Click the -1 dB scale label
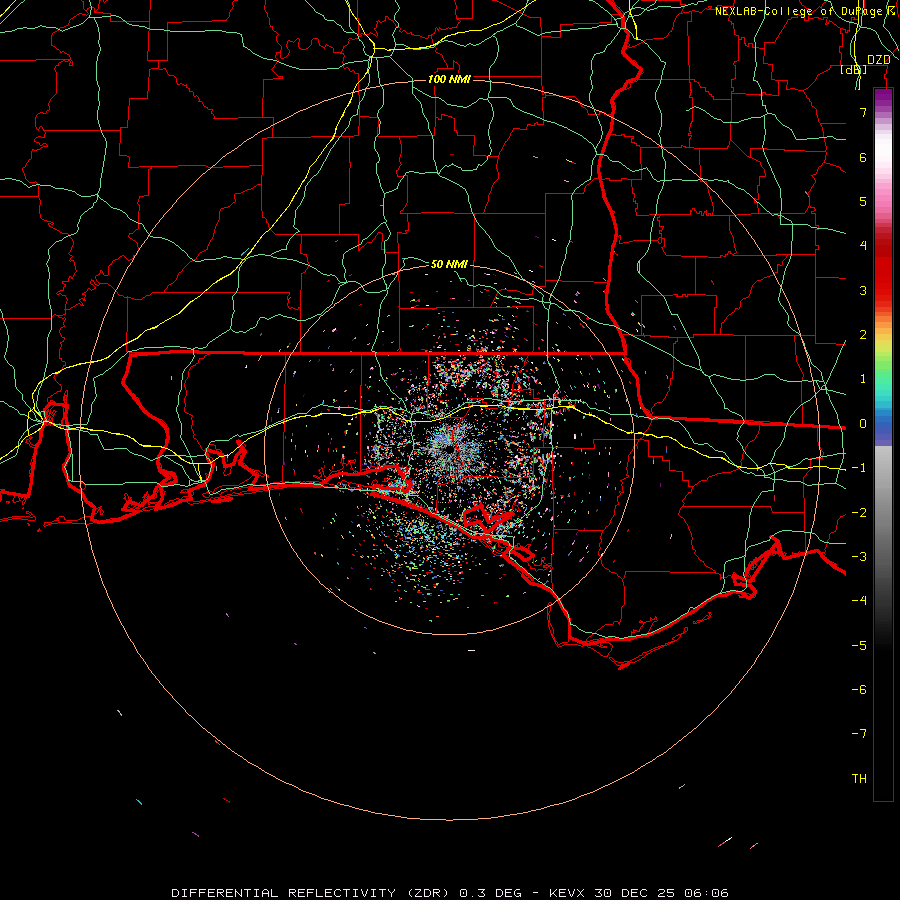 click(x=859, y=468)
